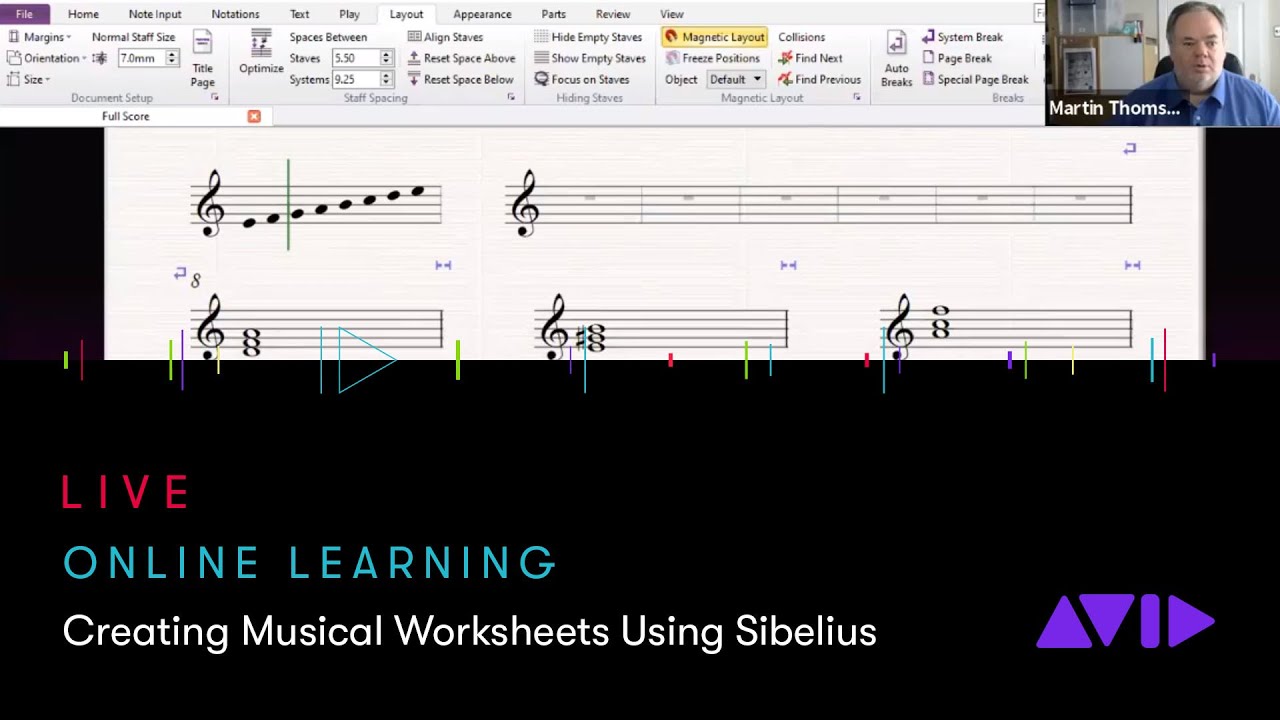Click the Martin Thomson webcam thumbnail
This screenshot has width=1280, height=720.
click(1162, 62)
